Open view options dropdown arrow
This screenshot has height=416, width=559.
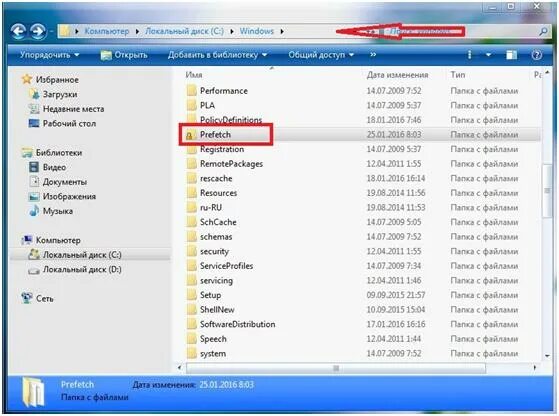pos(488,55)
